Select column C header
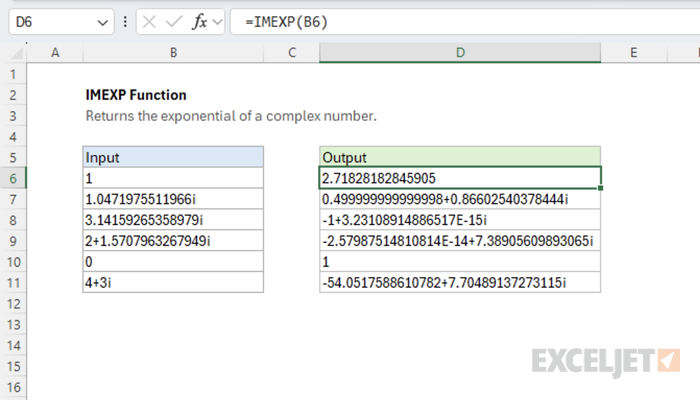This screenshot has width=700, height=400. point(292,53)
